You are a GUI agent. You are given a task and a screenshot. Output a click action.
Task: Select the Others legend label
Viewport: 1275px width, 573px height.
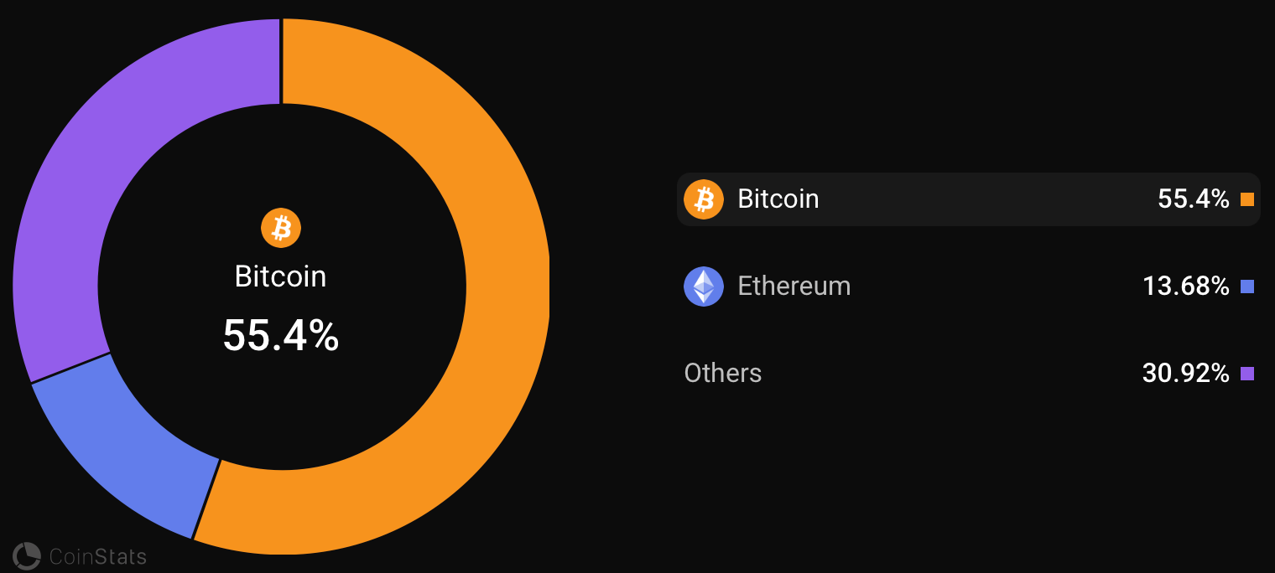point(723,373)
